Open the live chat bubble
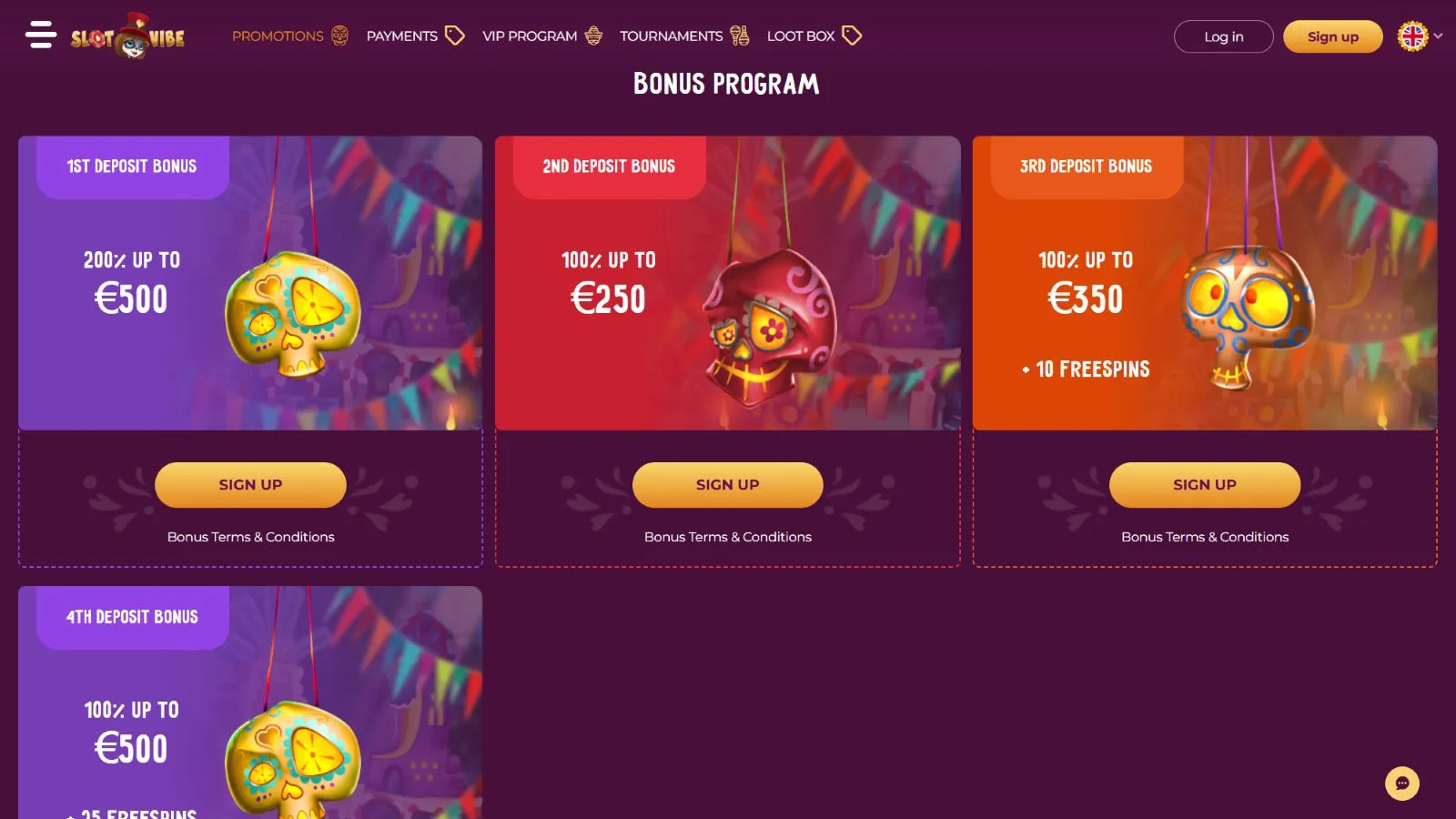The image size is (1456, 819). pyautogui.click(x=1401, y=784)
